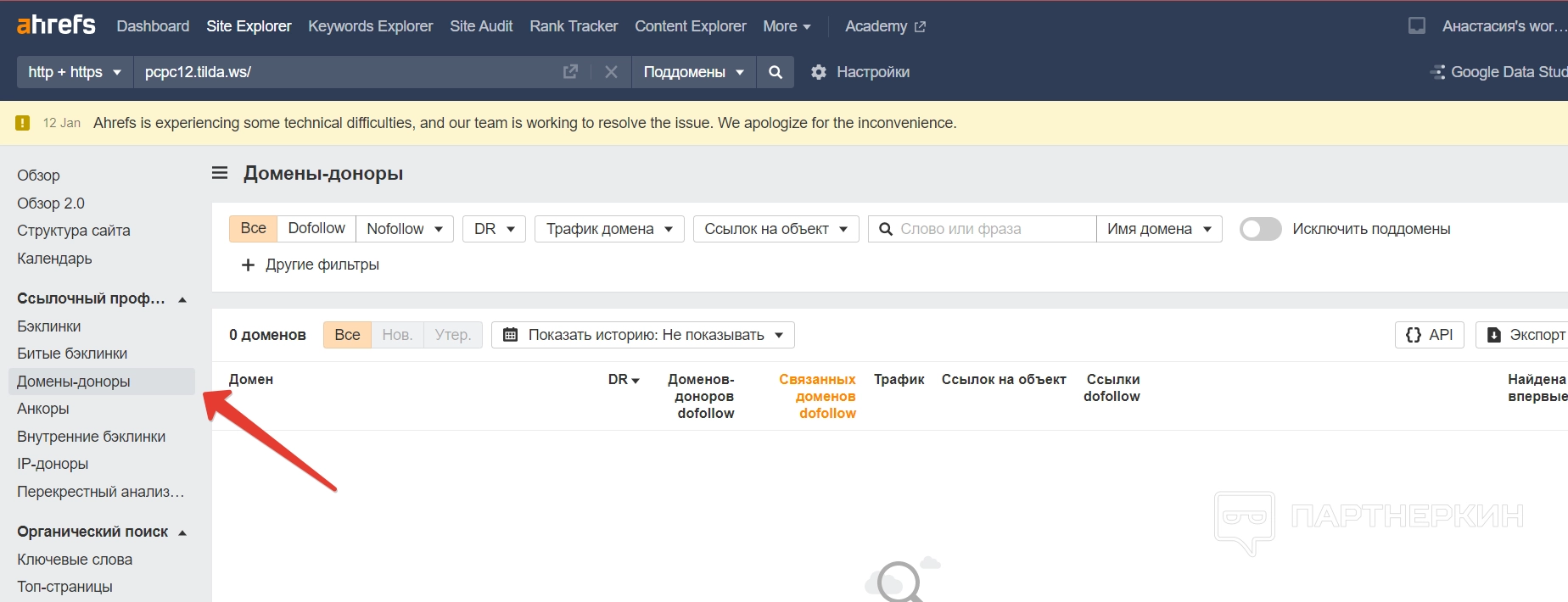The image size is (1568, 602).
Task: Open Site Explorer tab
Action: 249,26
